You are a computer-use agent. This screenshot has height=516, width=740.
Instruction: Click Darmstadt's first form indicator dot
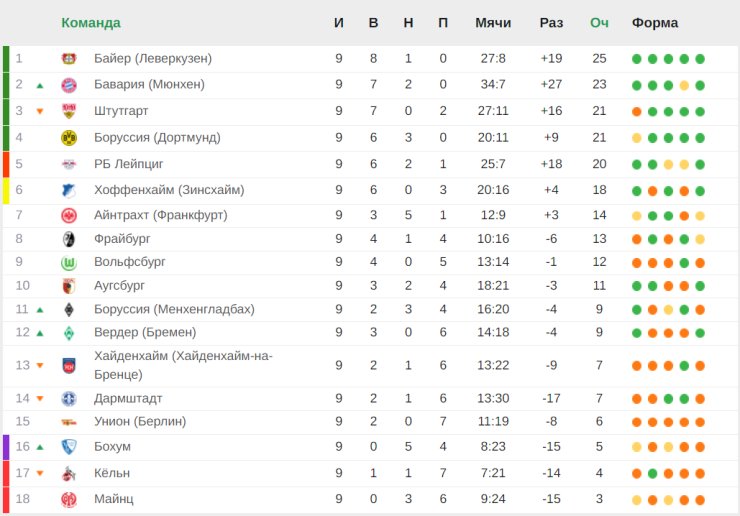coord(637,399)
